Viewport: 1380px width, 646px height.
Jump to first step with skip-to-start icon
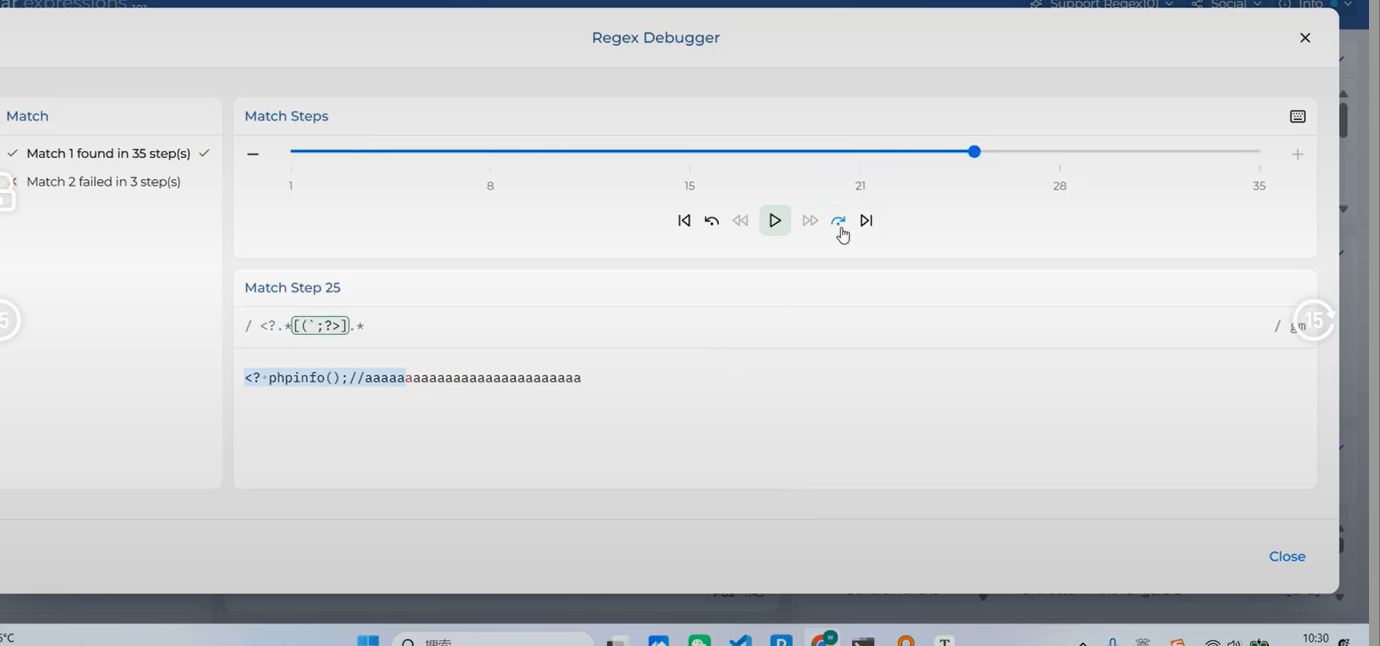(x=684, y=221)
